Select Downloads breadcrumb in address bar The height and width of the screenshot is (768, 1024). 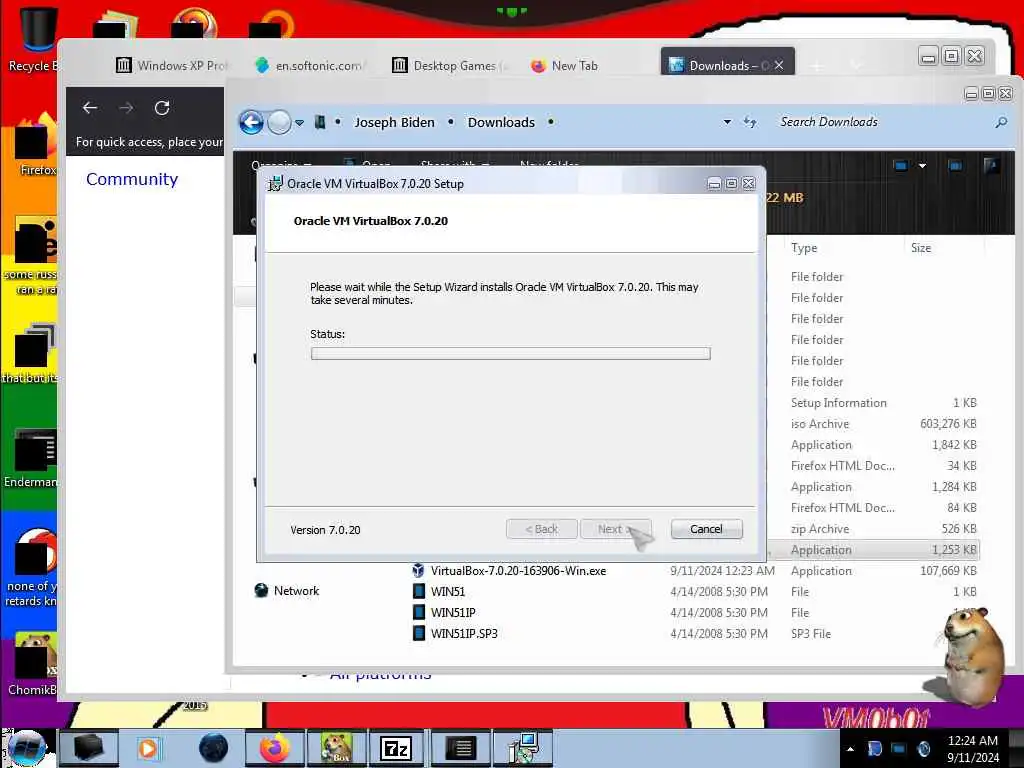click(501, 122)
